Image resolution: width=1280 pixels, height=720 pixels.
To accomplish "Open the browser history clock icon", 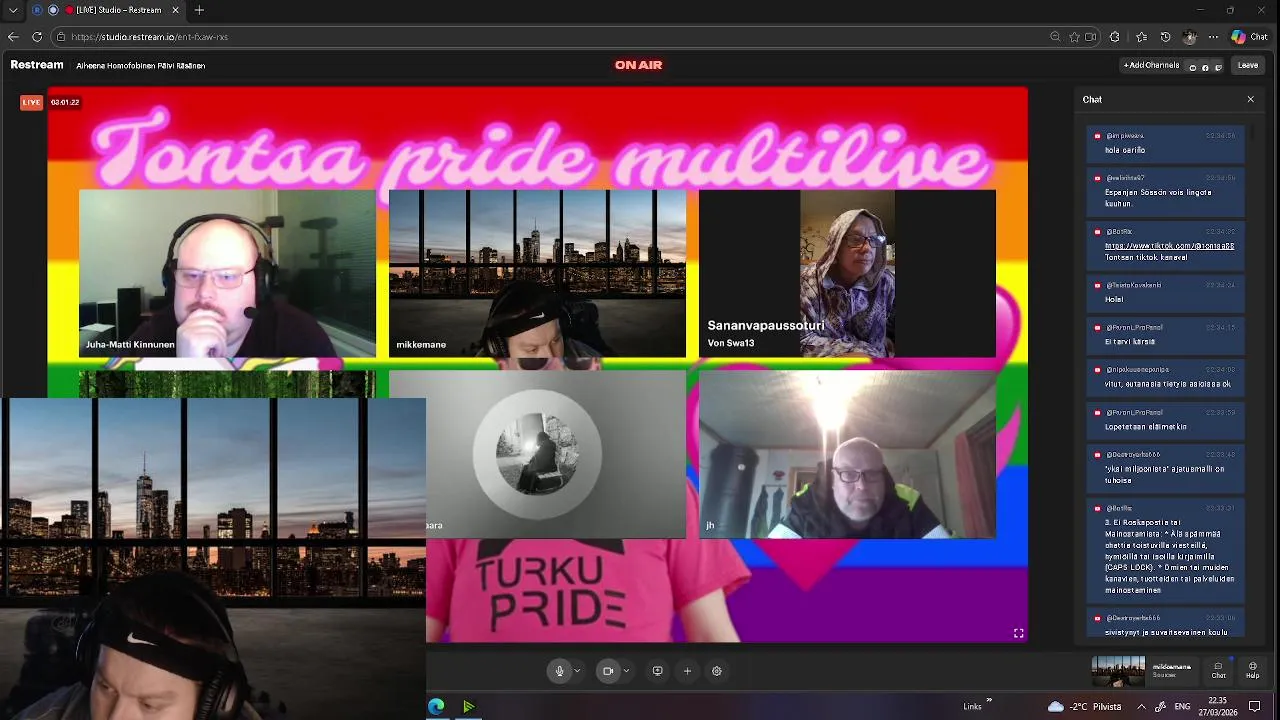I will 1165,37.
